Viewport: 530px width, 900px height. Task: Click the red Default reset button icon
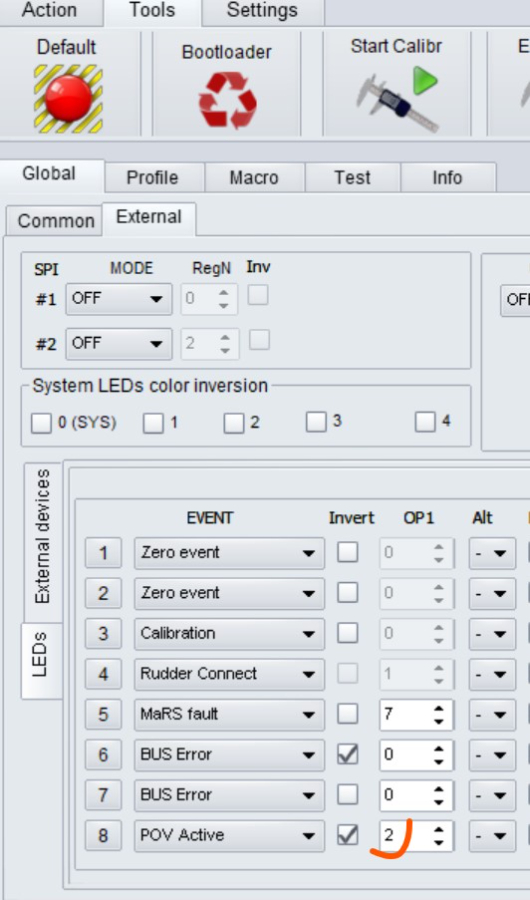[68, 99]
